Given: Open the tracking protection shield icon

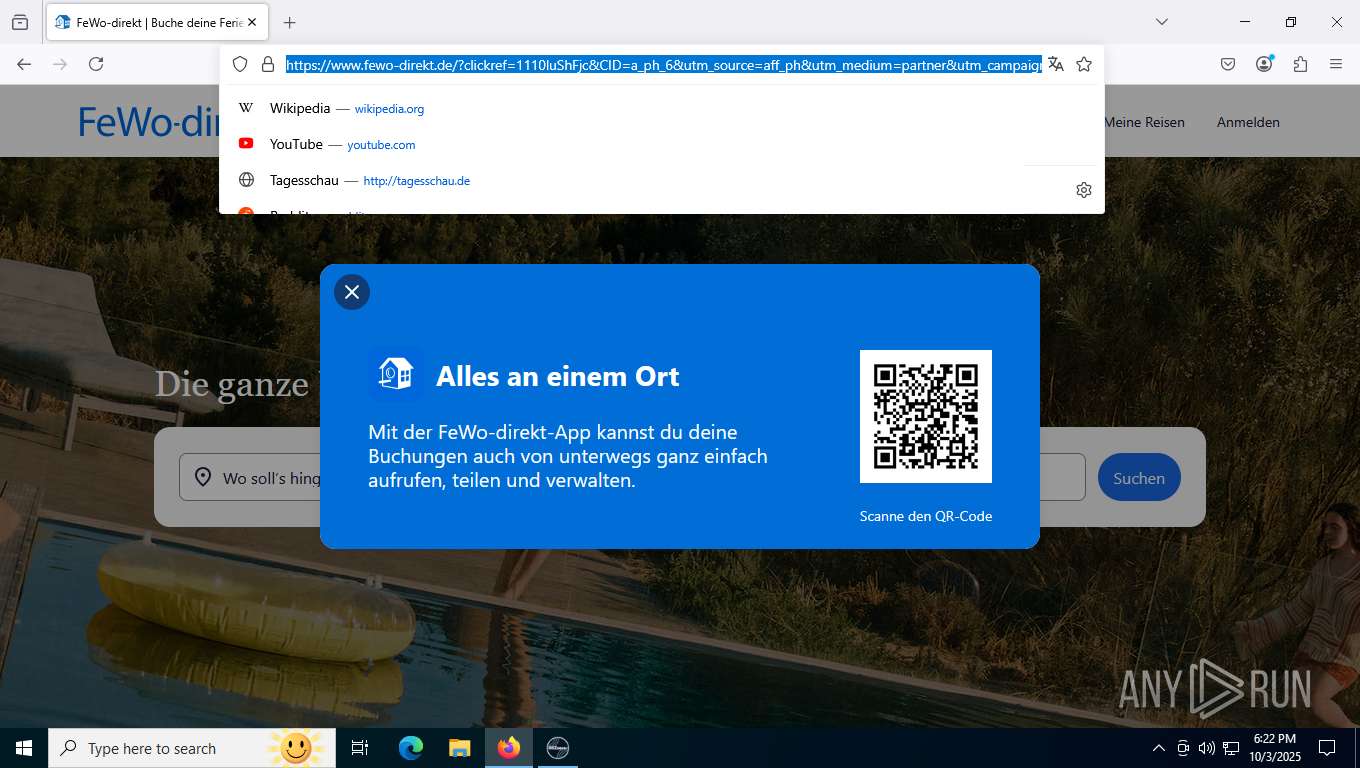Looking at the screenshot, I should pyautogui.click(x=240, y=64).
